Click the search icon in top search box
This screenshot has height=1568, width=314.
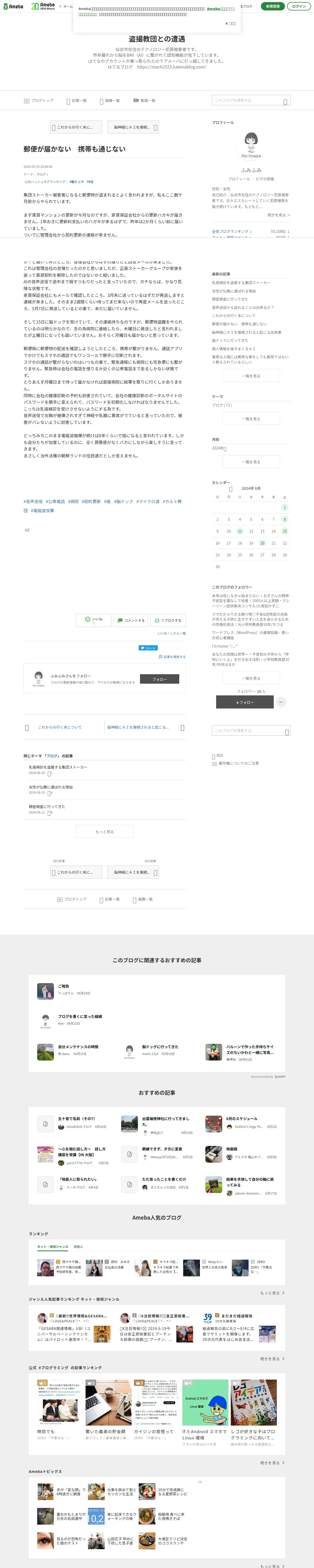click(x=285, y=101)
